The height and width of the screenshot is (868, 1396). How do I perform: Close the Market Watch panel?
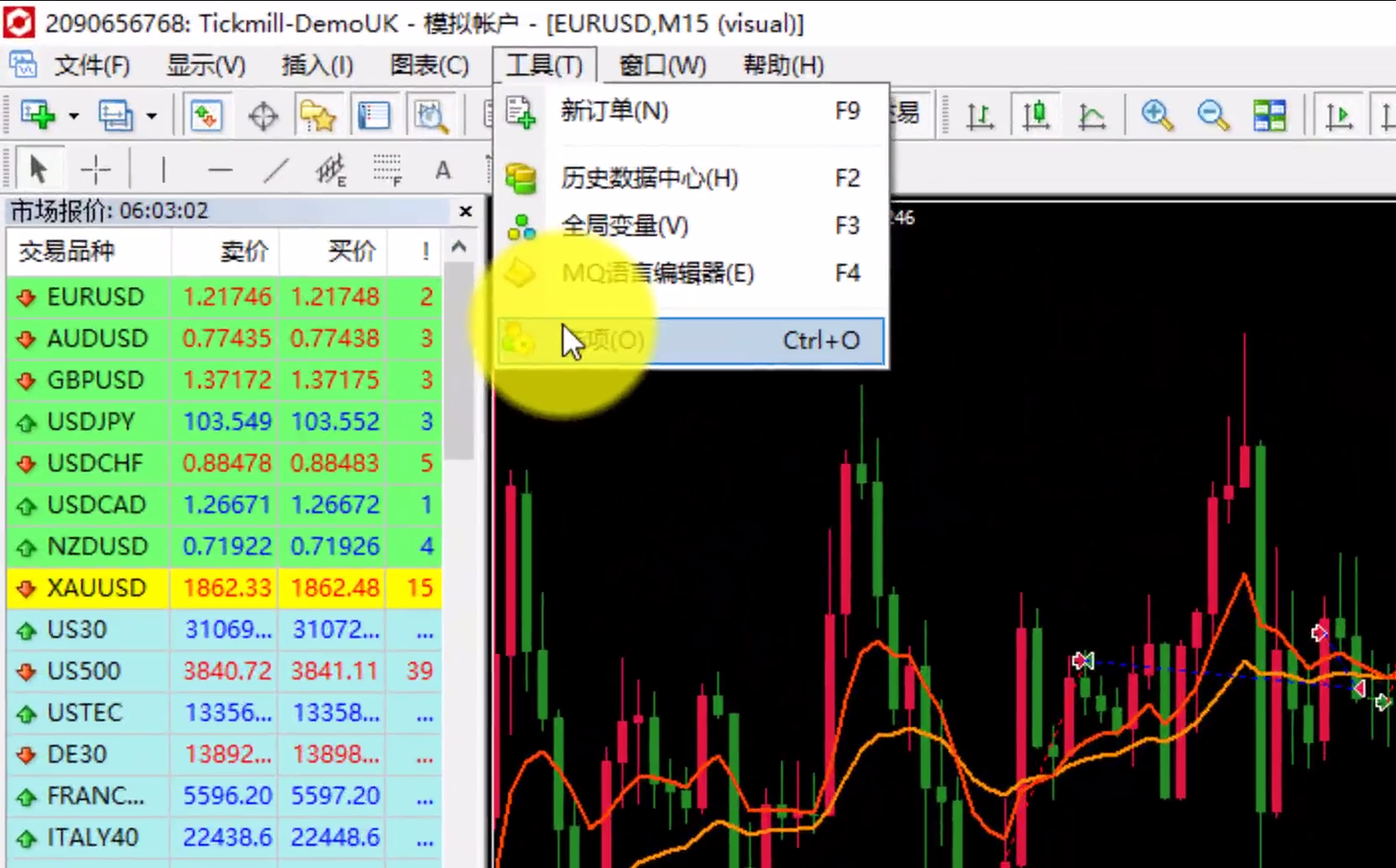(466, 211)
